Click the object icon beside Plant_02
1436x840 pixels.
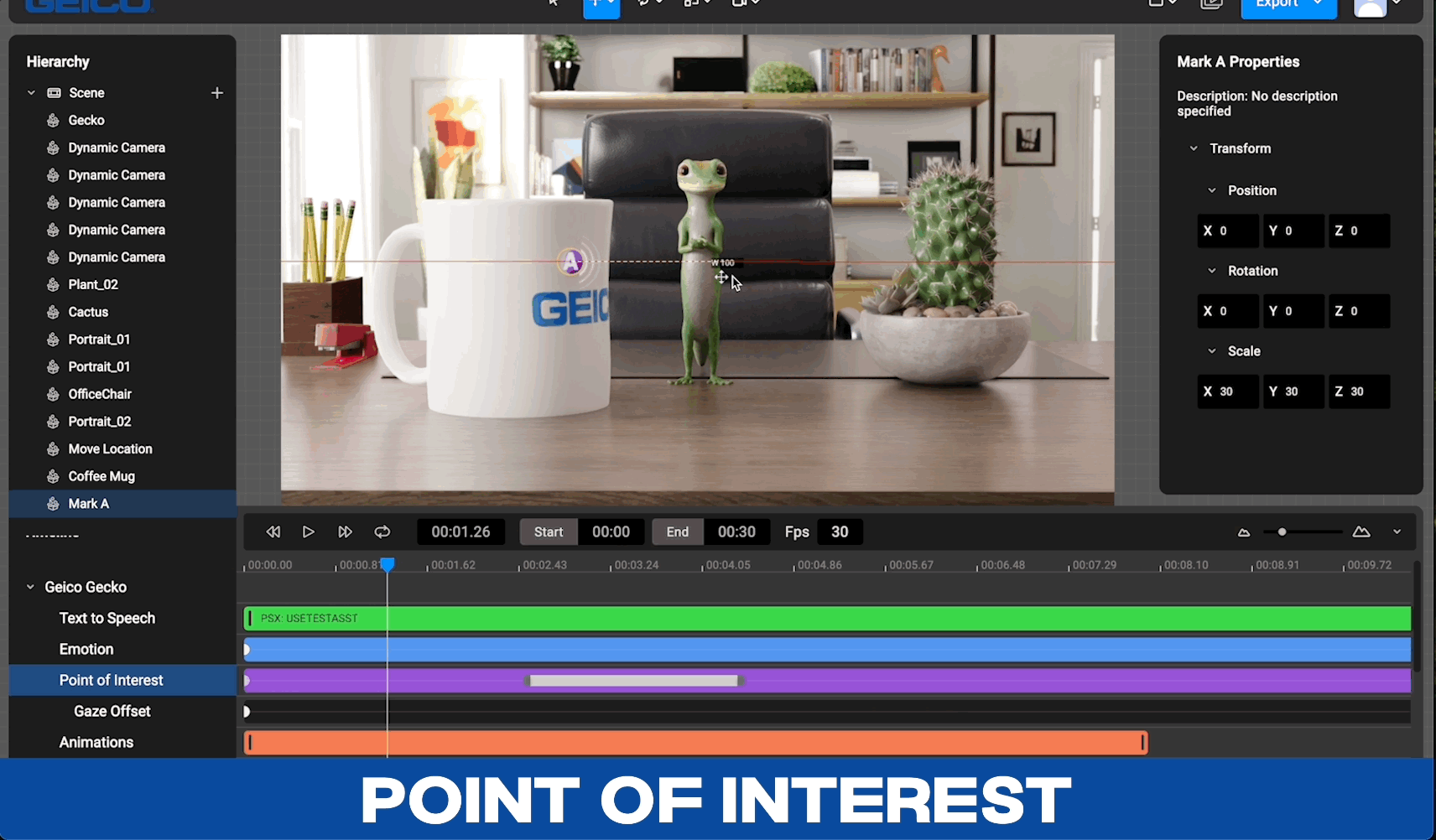(x=53, y=284)
